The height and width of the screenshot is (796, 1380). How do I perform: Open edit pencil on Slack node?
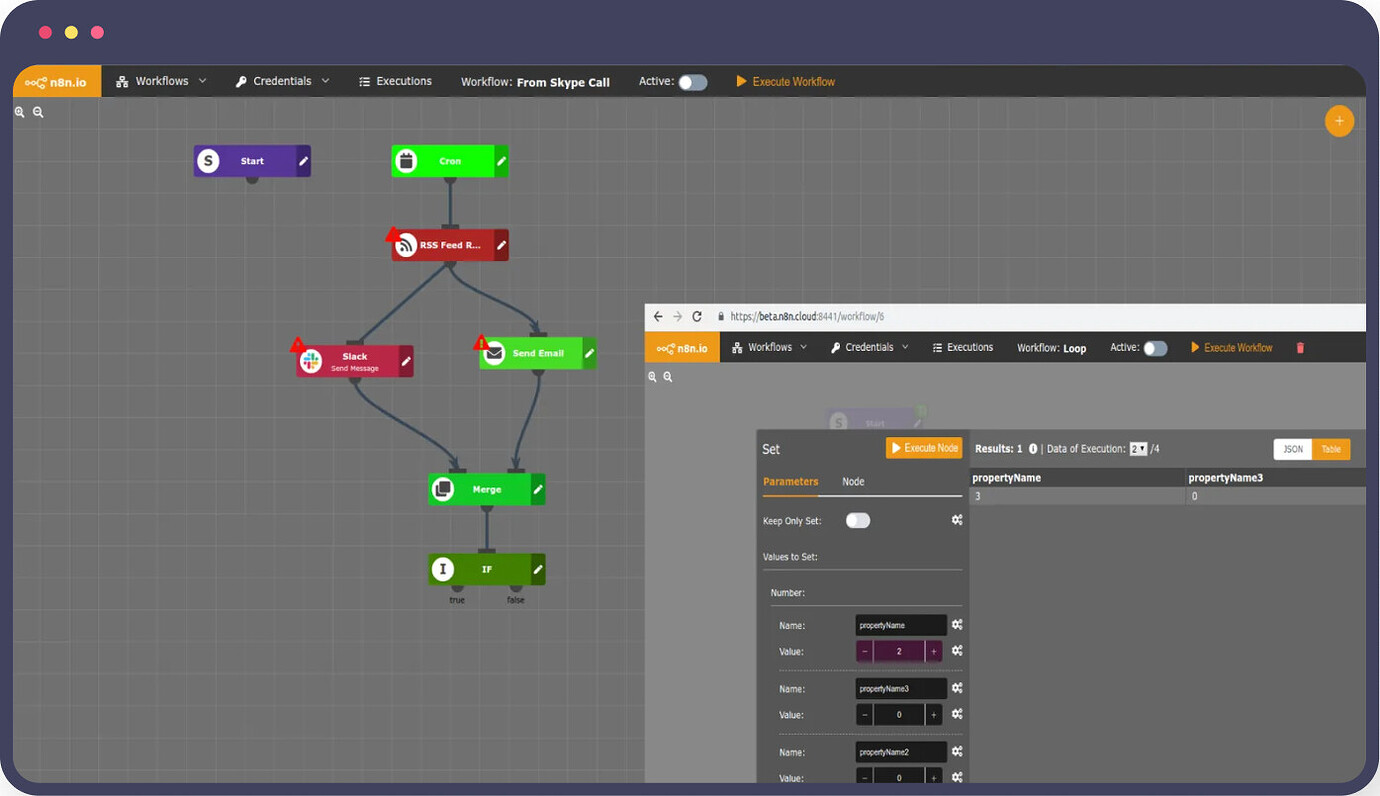pyautogui.click(x=406, y=361)
